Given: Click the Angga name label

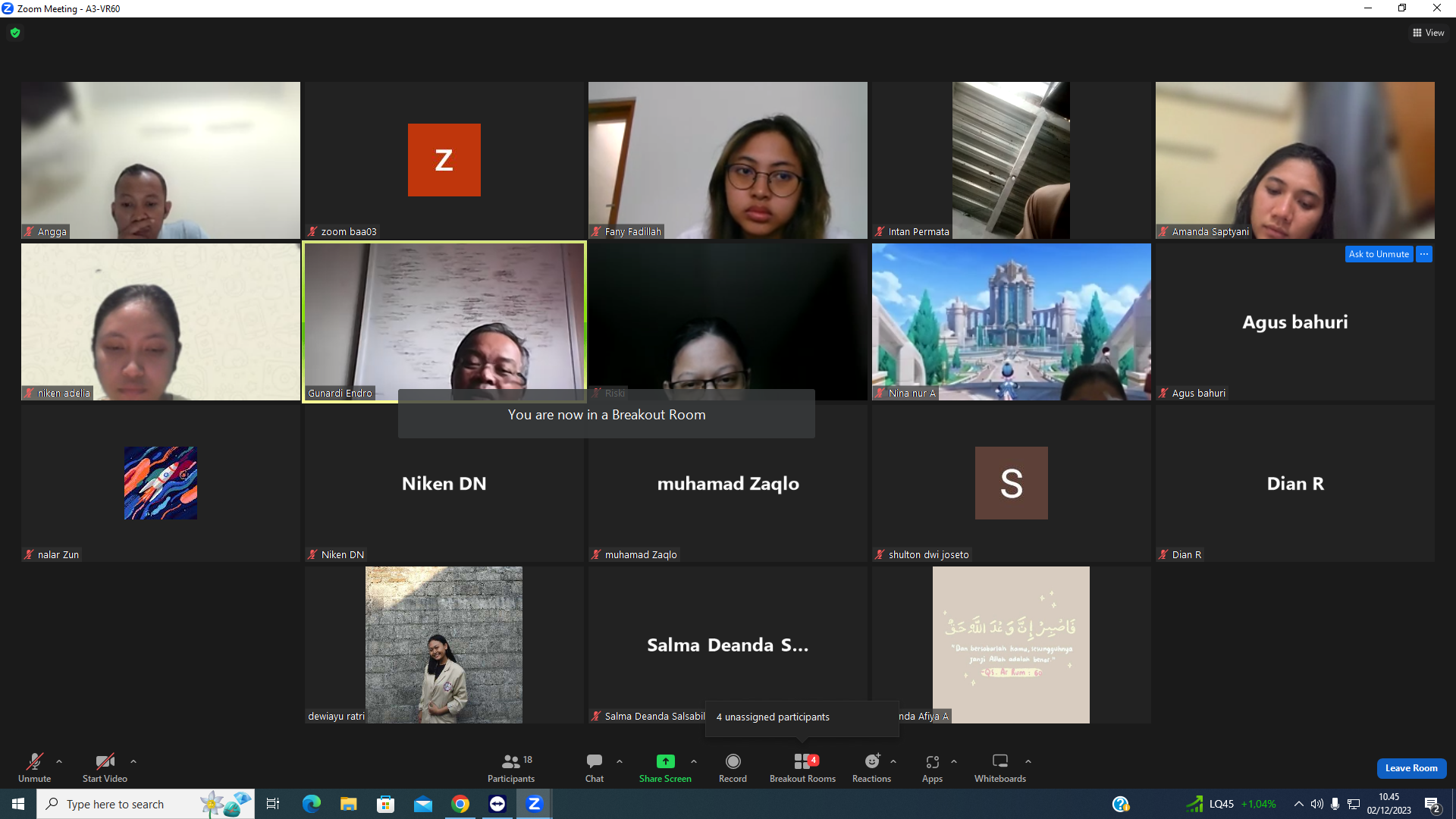Looking at the screenshot, I should [52, 232].
